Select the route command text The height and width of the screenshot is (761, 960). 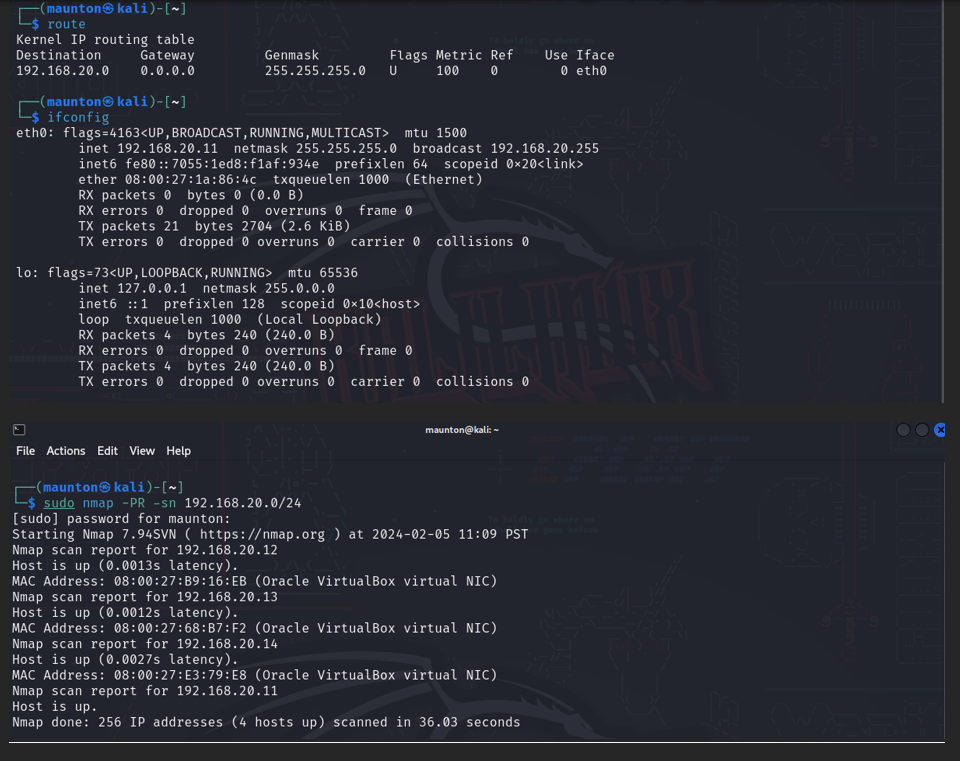pyautogui.click(x=64, y=23)
